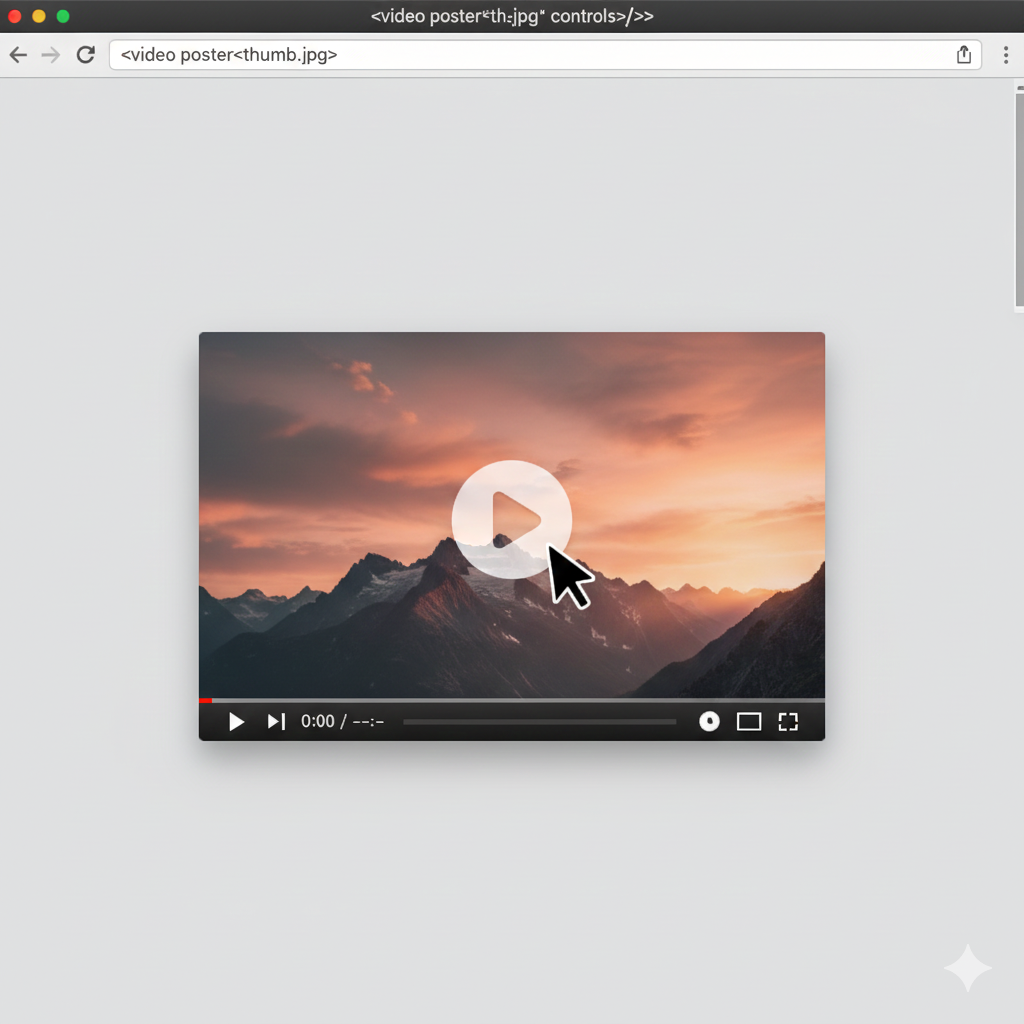Click the record-dot icon near the controls
This screenshot has height=1024, width=1024.
click(709, 721)
